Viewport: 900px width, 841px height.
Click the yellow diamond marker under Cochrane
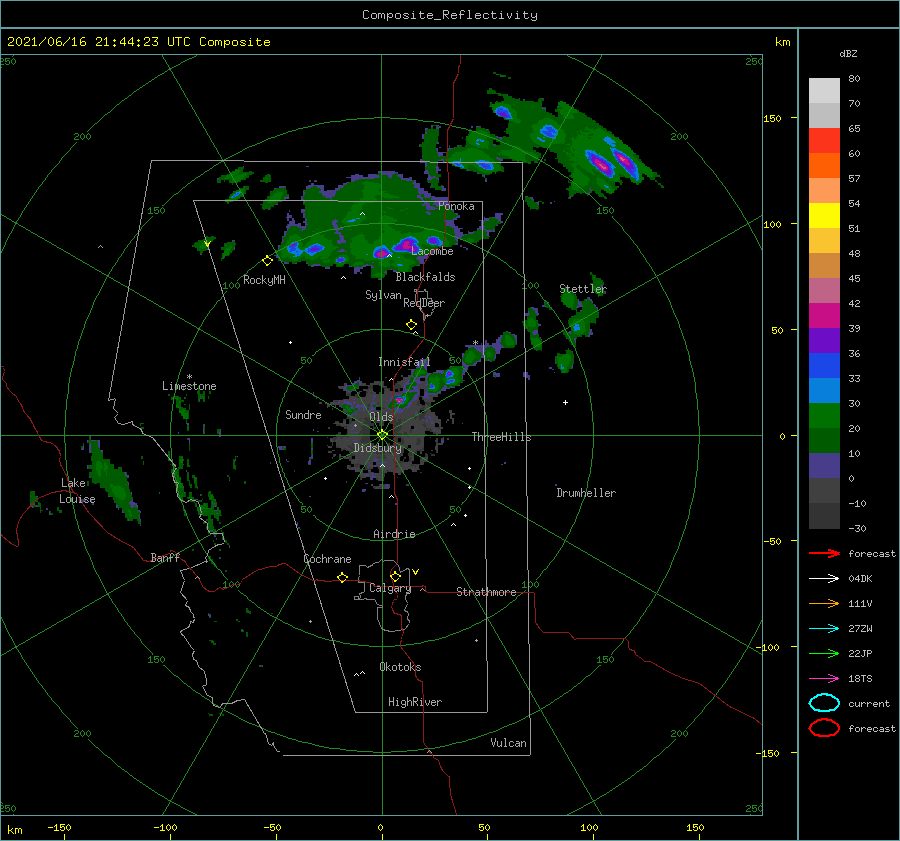click(x=342, y=577)
